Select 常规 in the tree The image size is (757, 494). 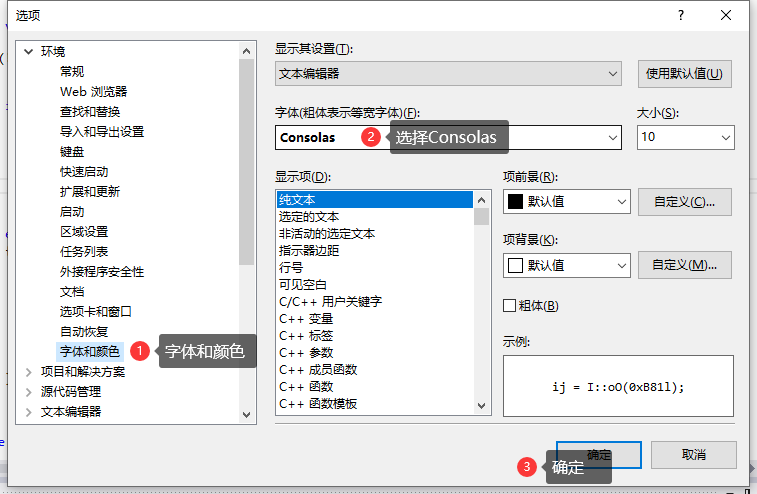(72, 71)
